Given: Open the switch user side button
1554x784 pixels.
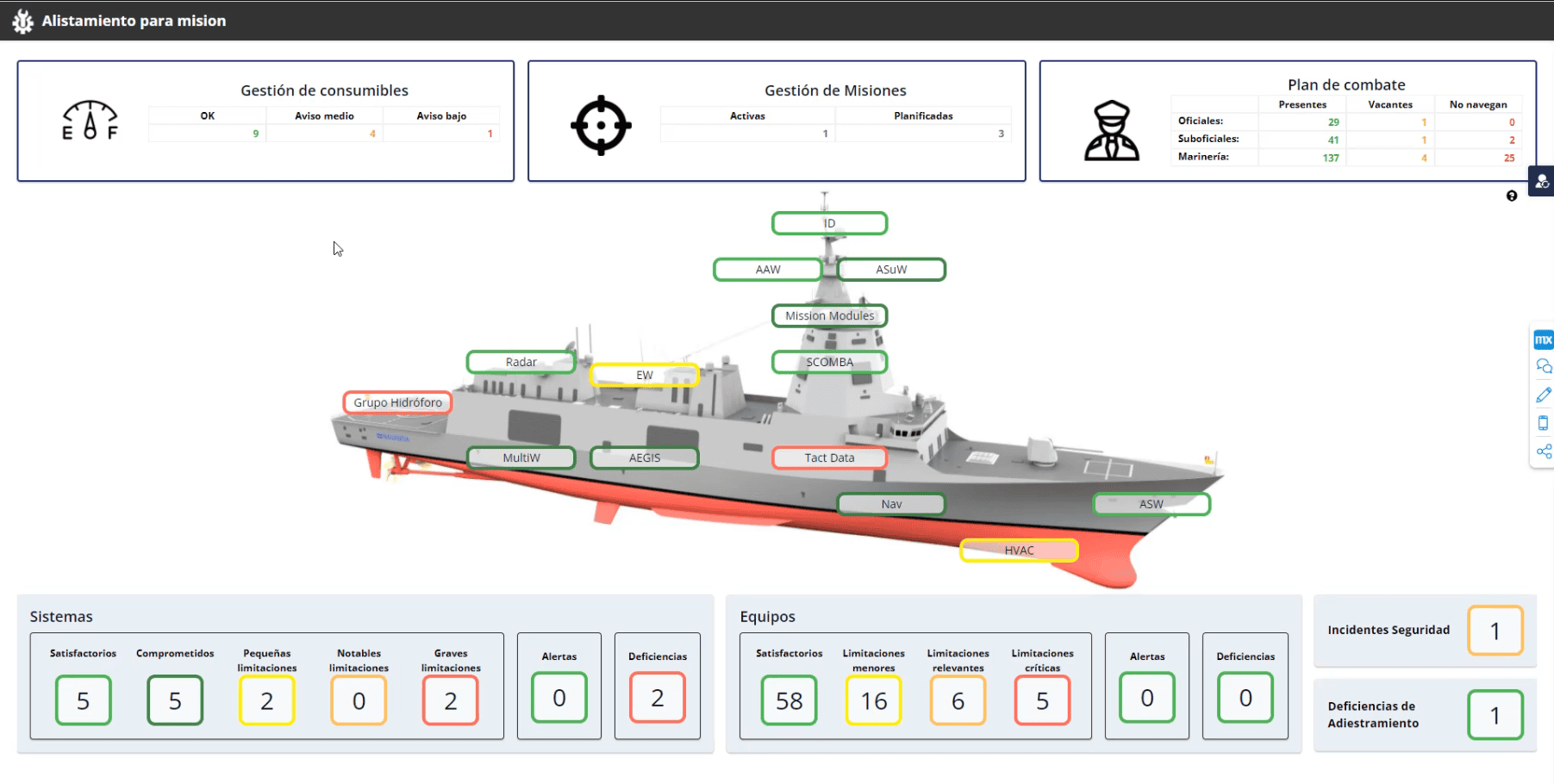Looking at the screenshot, I should (1541, 181).
